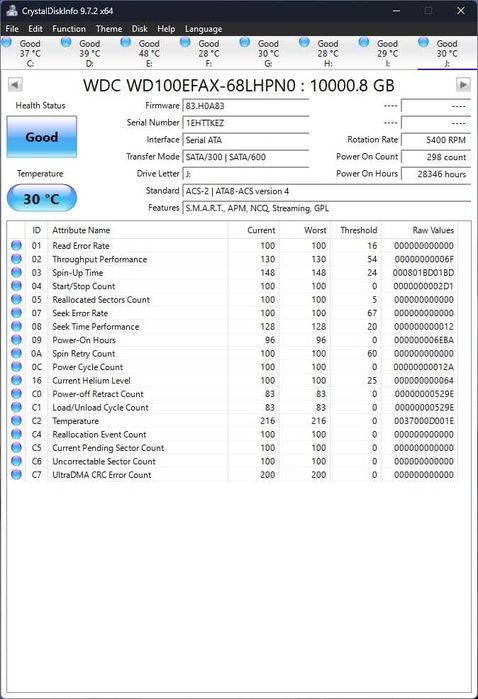
Task: Click status orb for Current Pending Sector Count
Action: pos(16,447)
